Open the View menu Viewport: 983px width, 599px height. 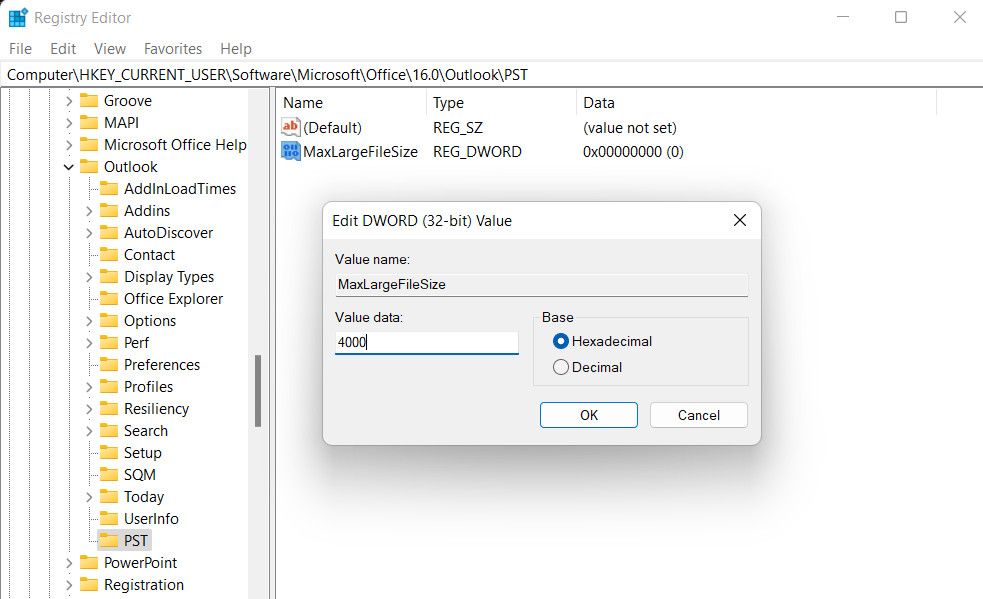pyautogui.click(x=110, y=48)
